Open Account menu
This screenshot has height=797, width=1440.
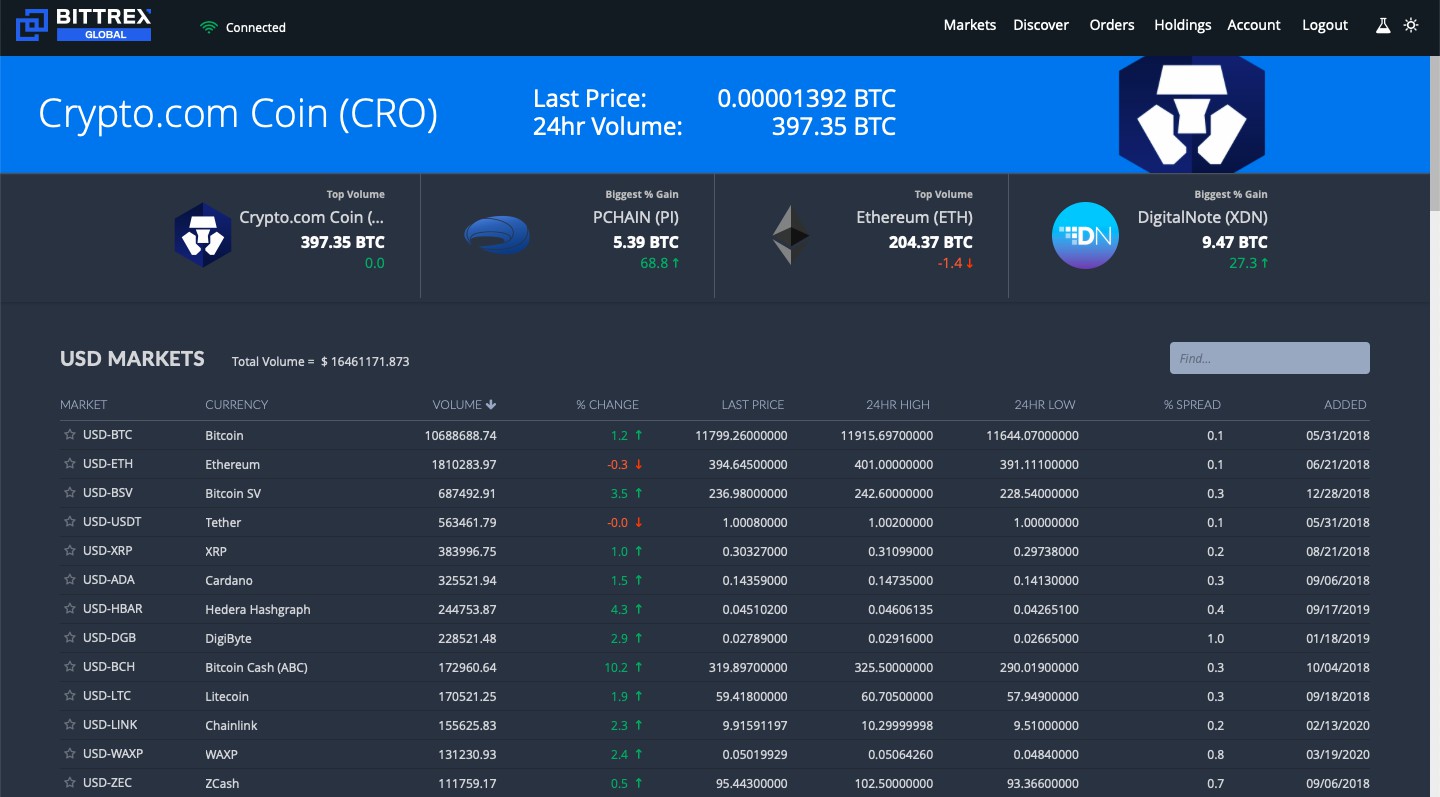pyautogui.click(x=1254, y=25)
